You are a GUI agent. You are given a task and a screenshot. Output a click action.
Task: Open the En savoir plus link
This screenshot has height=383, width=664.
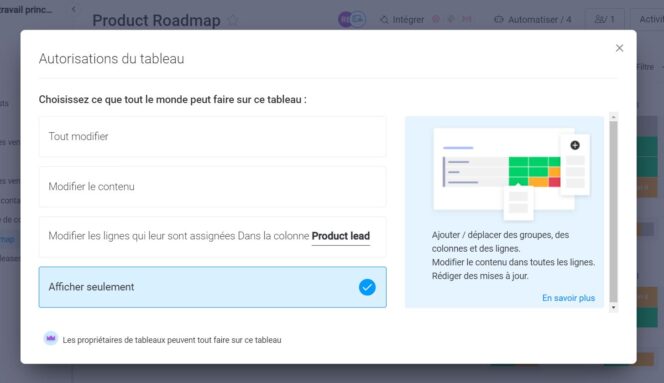click(x=568, y=298)
